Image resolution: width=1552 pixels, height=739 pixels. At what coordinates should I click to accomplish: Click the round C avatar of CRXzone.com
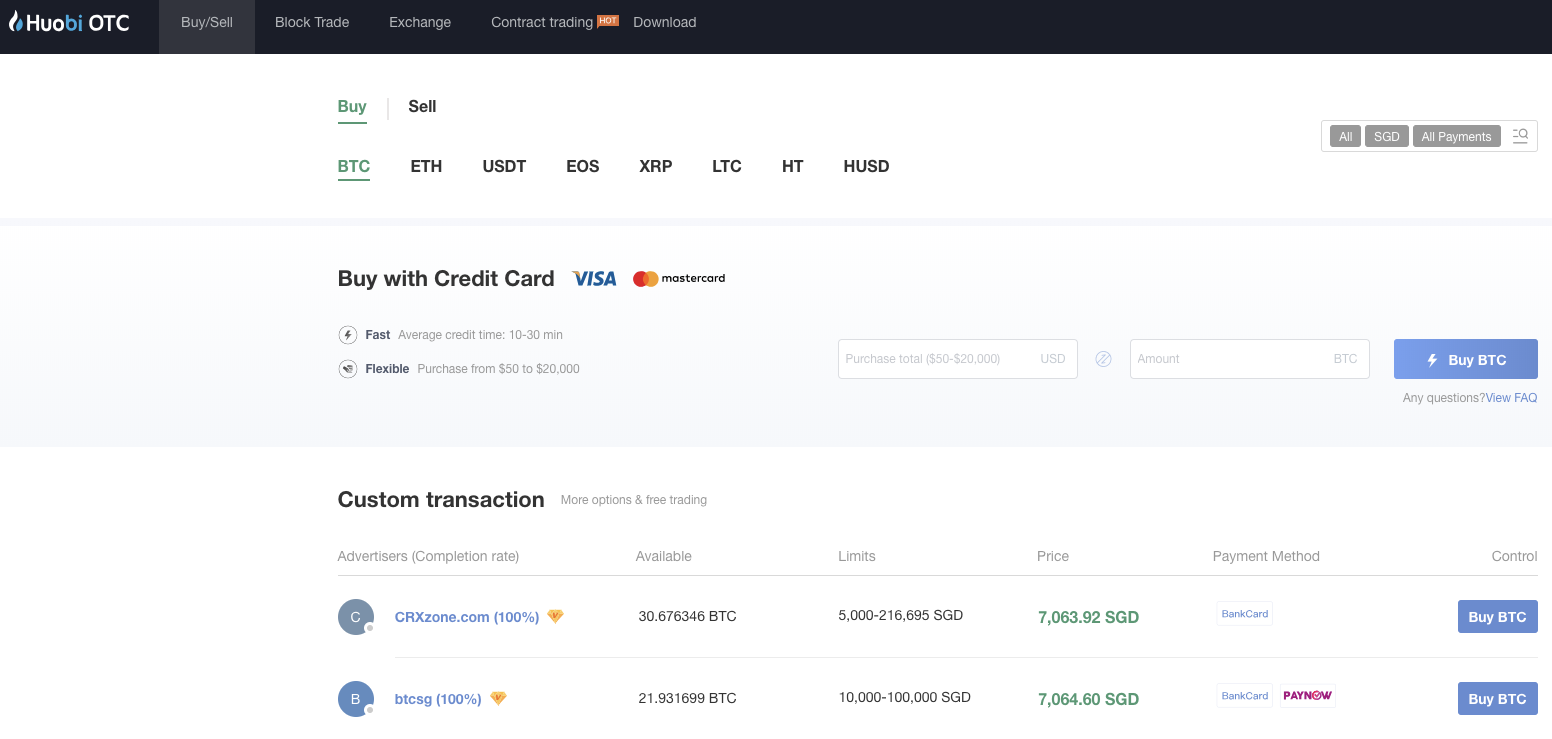[356, 617]
